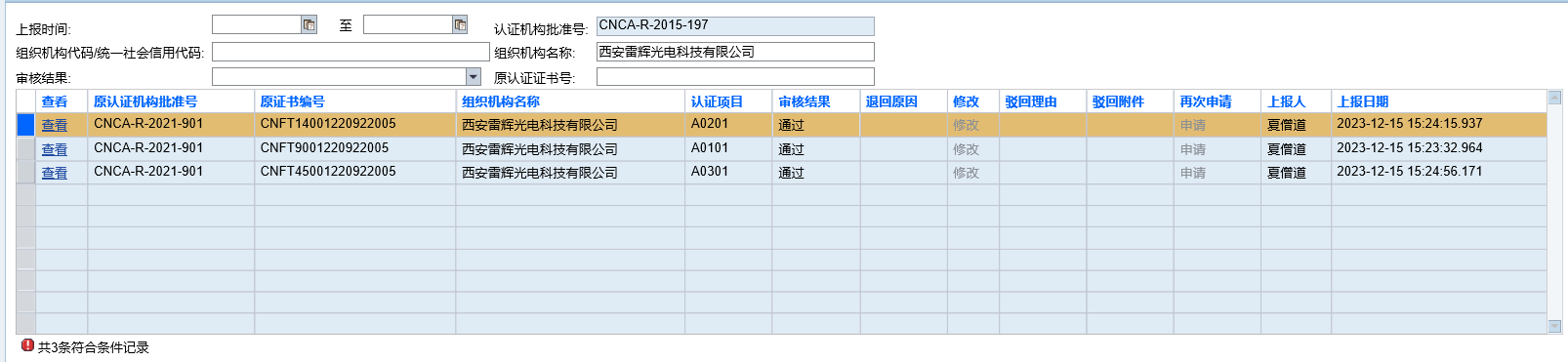1568x362 pixels.
Task: Sort by 上报日期 column header
Action: tap(1363, 101)
